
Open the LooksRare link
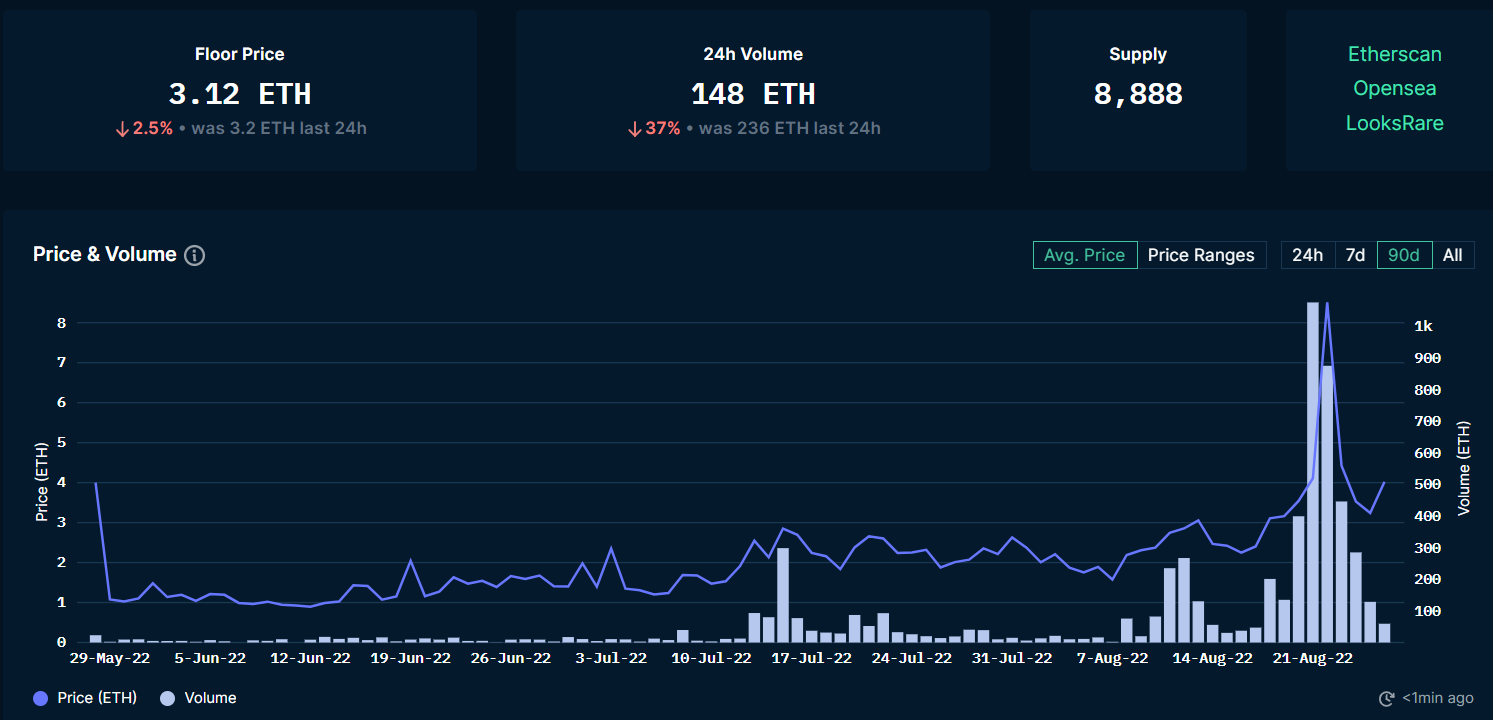(1394, 123)
